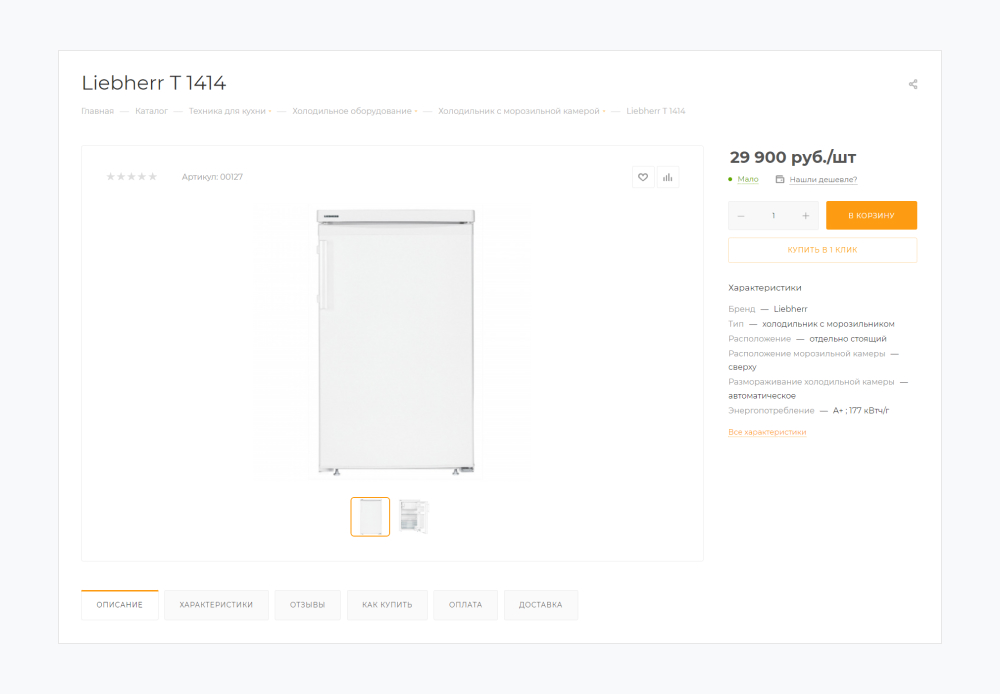1000x694 pixels.
Task: Decrease quantity with the minus button
Action: coord(741,216)
